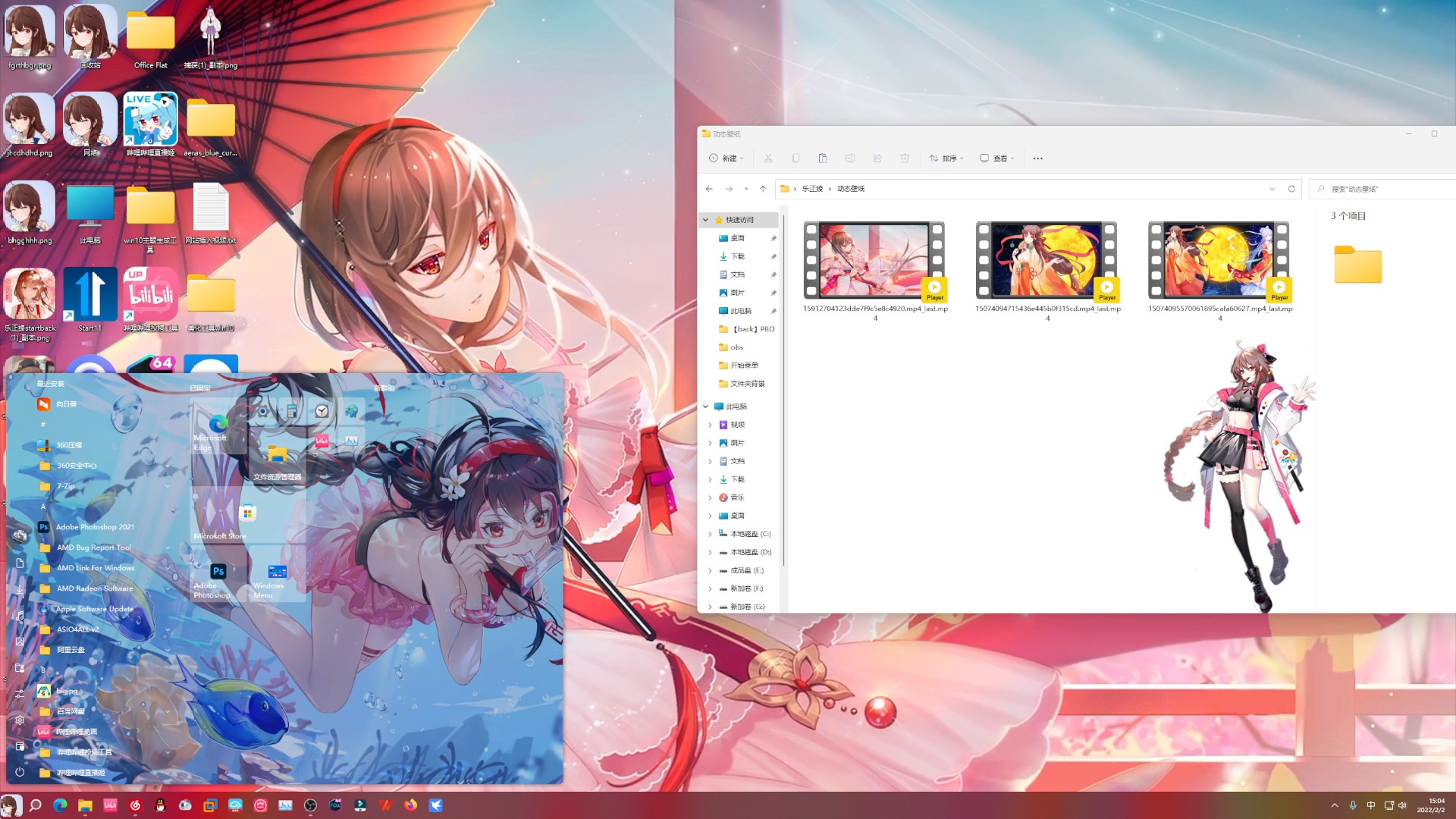Click the Rename icon in toolbar

coord(850,158)
